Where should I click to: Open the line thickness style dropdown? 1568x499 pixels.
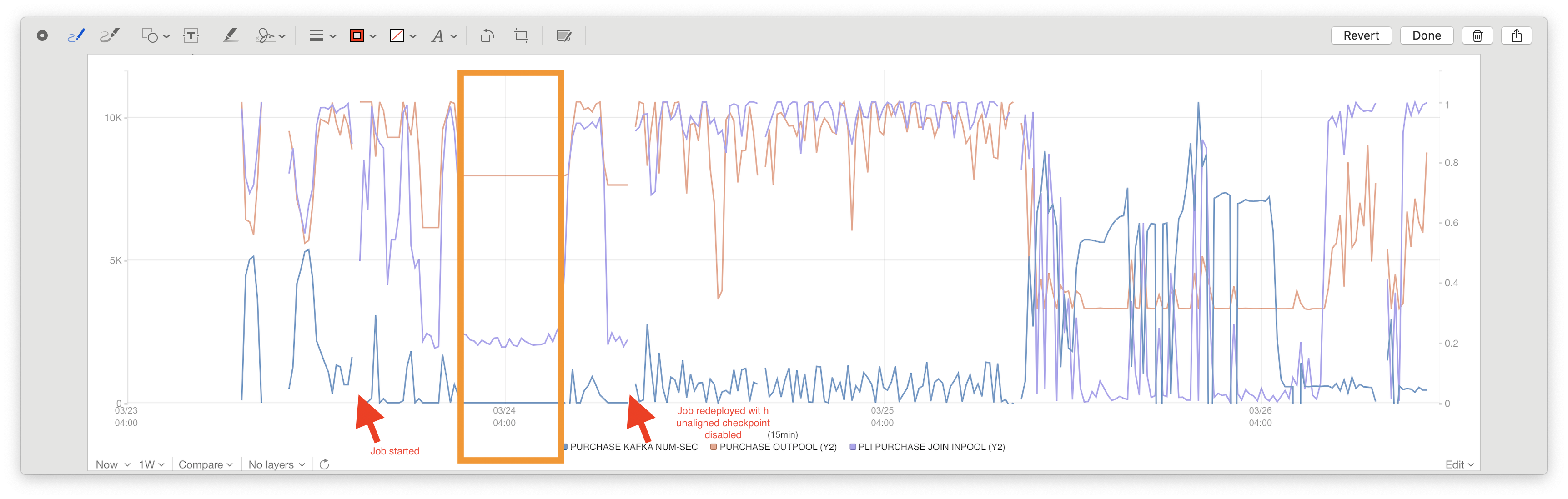tap(322, 36)
